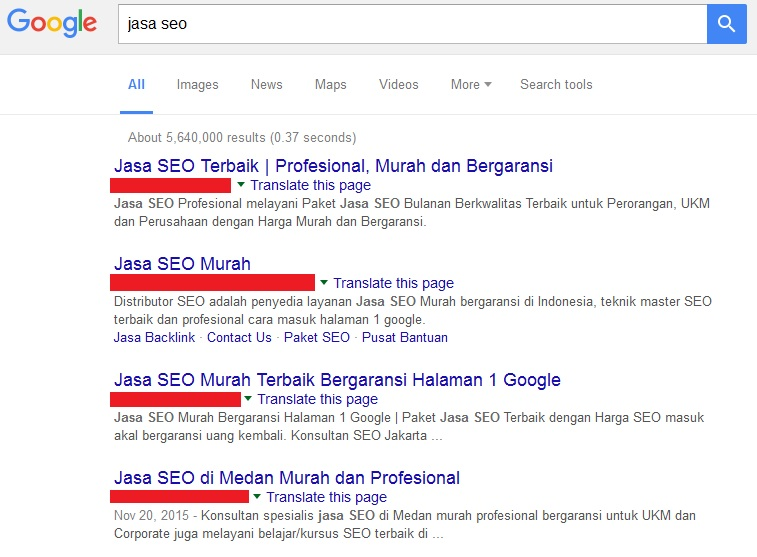Open the Videos tab
Image resolution: width=757 pixels, height=557 pixels.
[399, 84]
